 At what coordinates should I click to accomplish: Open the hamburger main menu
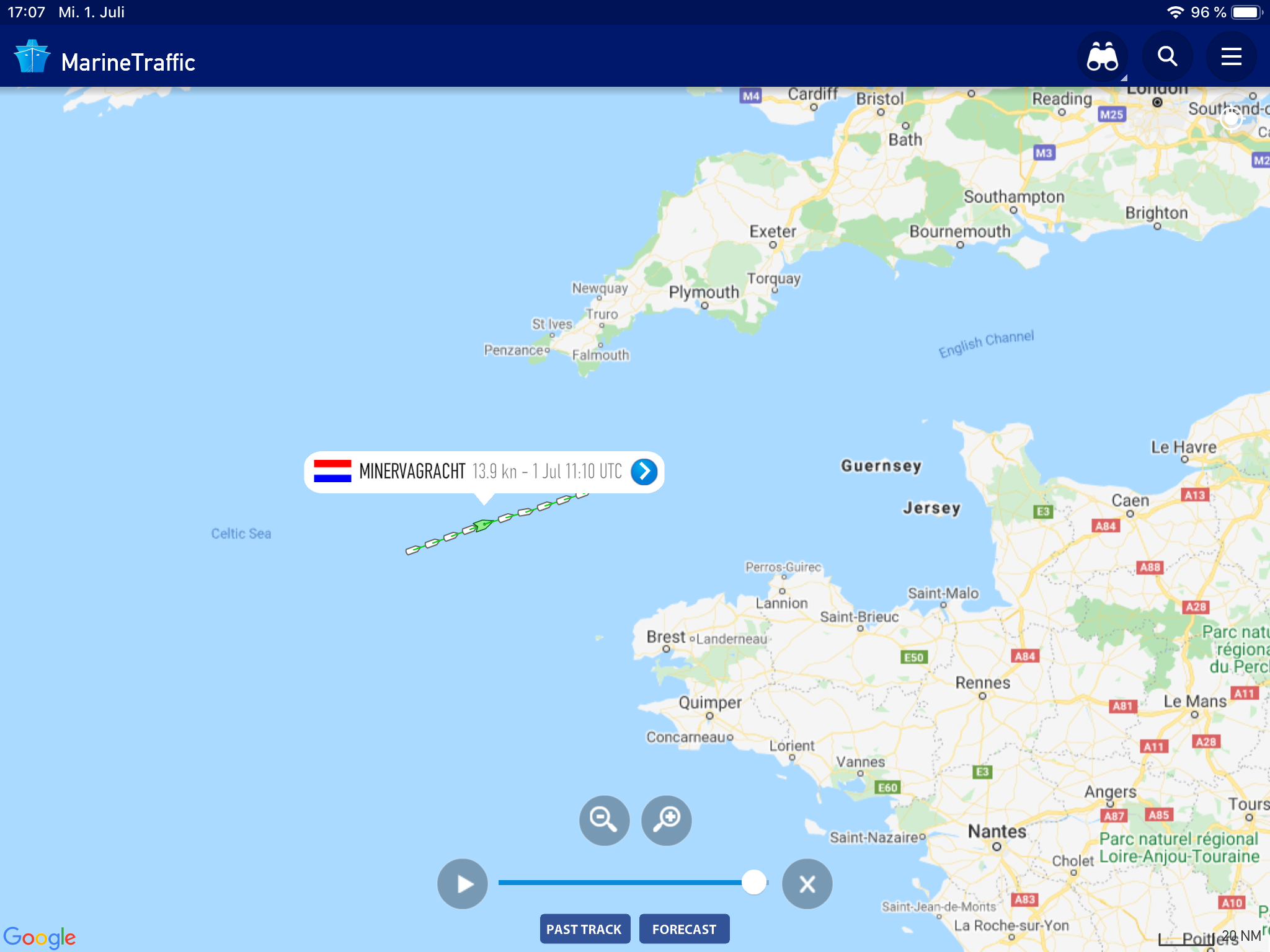[1231, 57]
